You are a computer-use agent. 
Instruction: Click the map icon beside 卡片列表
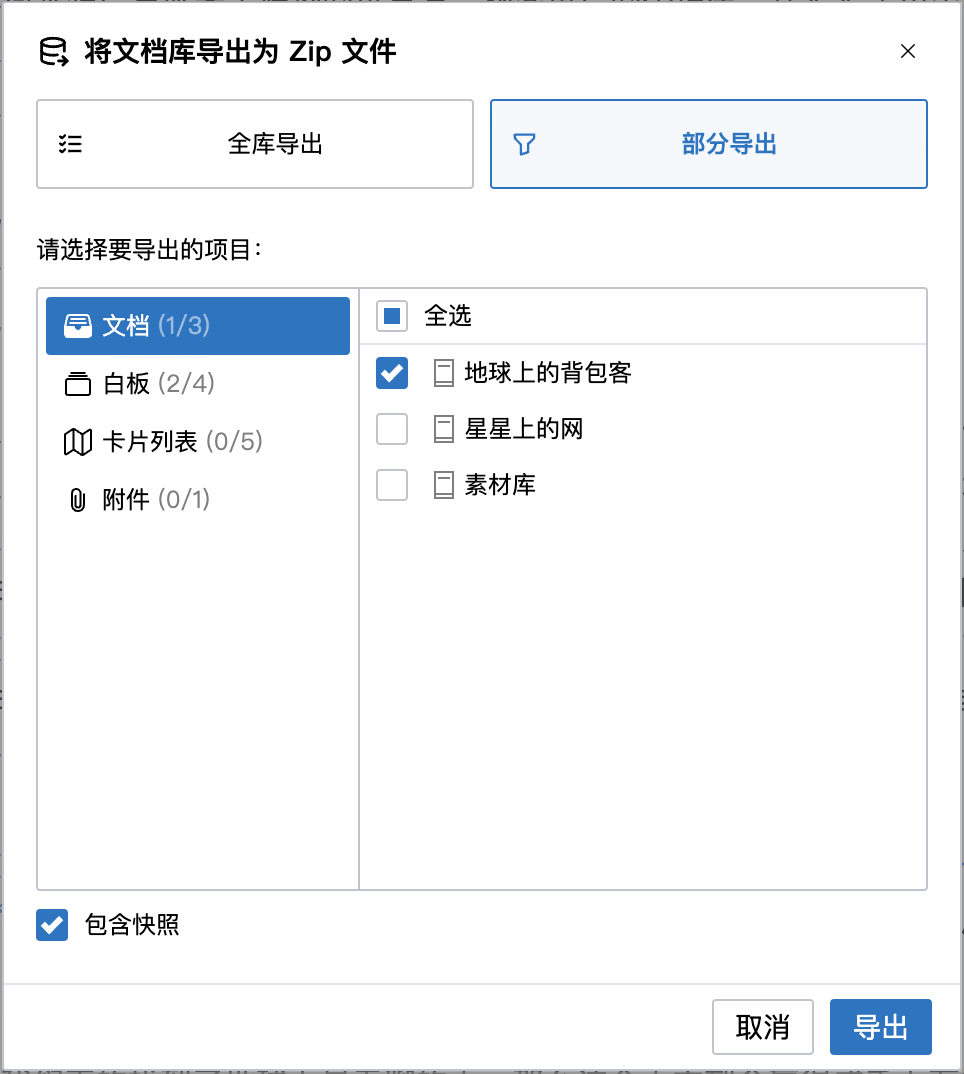(77, 442)
